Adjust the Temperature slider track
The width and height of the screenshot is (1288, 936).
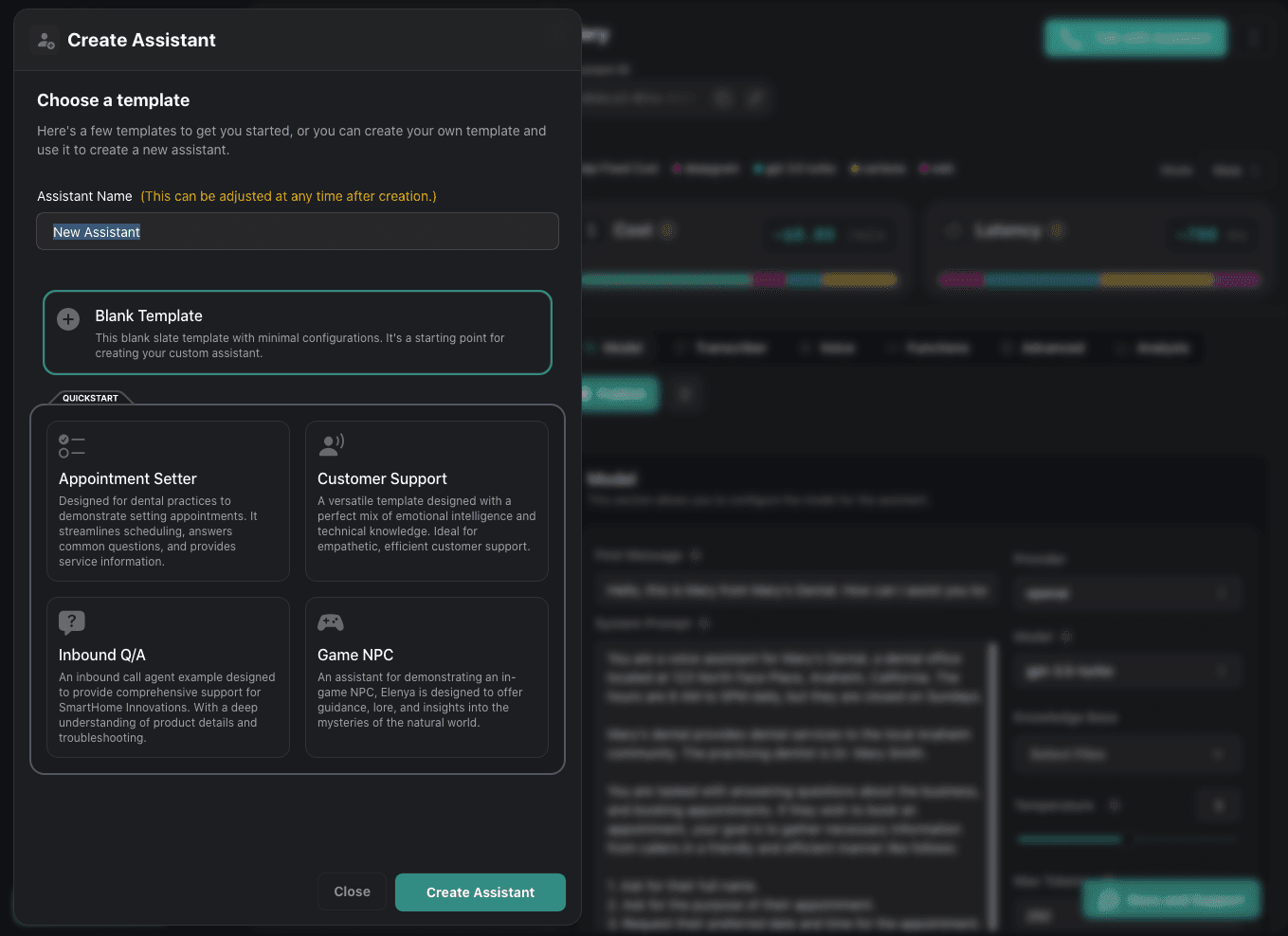pyautogui.click(x=1126, y=839)
